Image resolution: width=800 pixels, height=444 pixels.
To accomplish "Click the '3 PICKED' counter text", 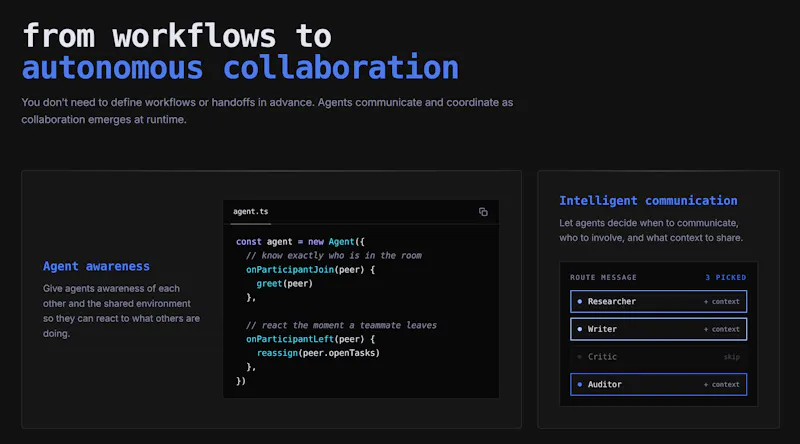I will 726,278.
